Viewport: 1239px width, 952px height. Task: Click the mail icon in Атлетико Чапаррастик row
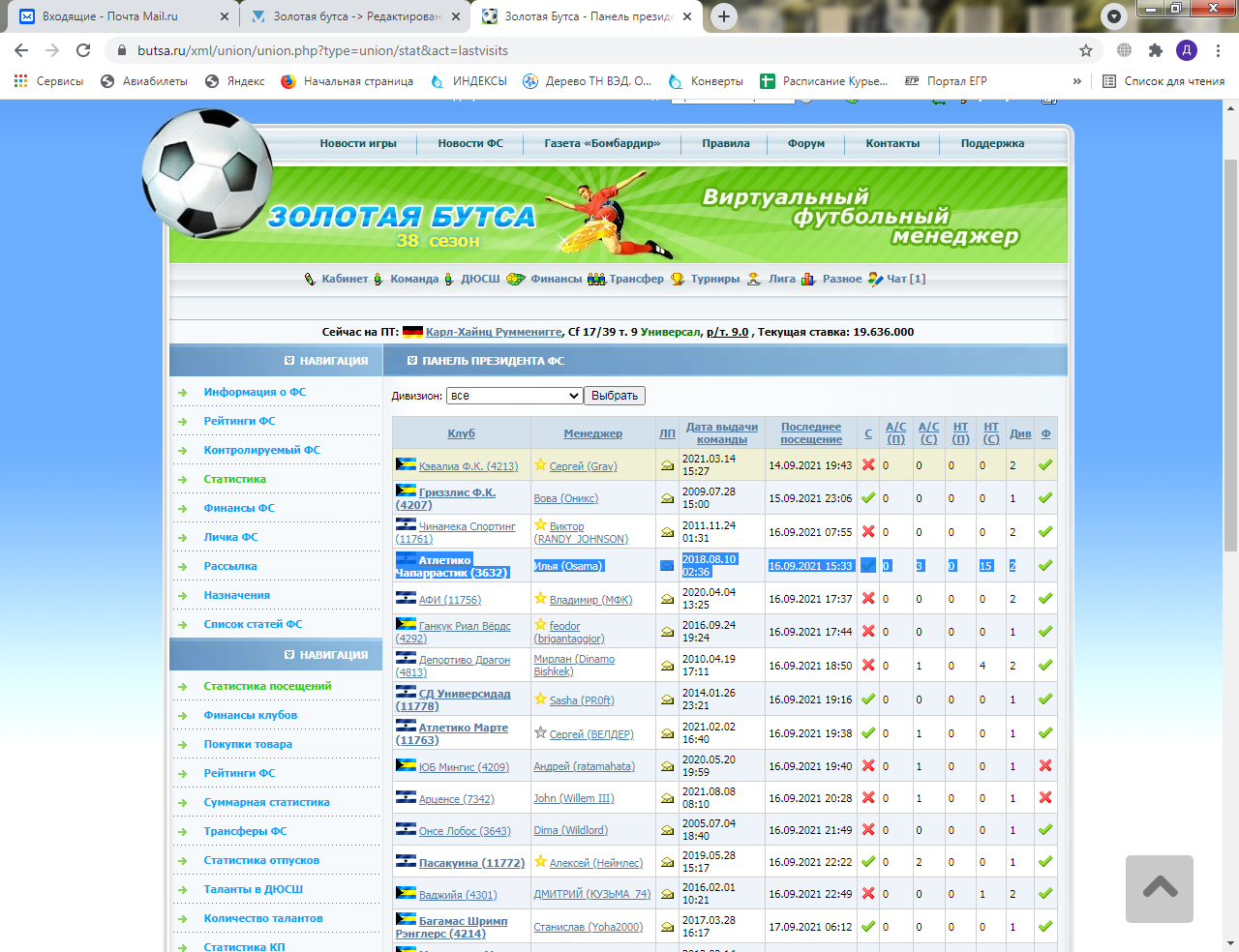667,566
